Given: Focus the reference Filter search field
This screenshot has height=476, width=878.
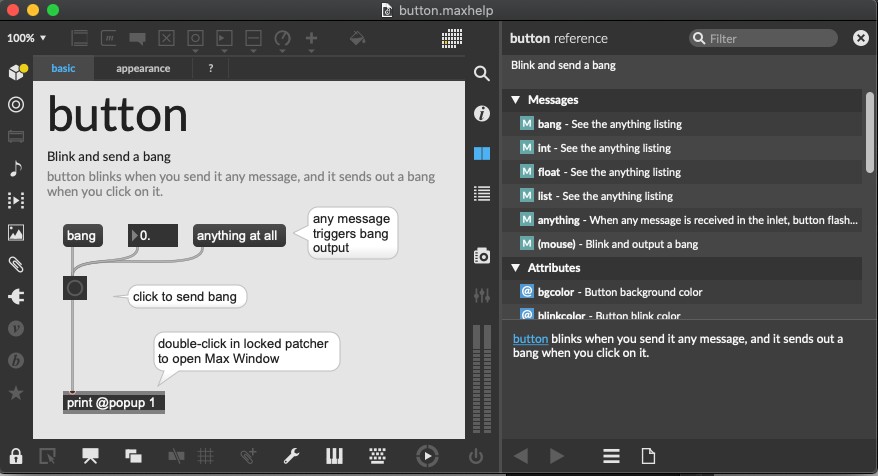Looking at the screenshot, I should click(x=763, y=38).
